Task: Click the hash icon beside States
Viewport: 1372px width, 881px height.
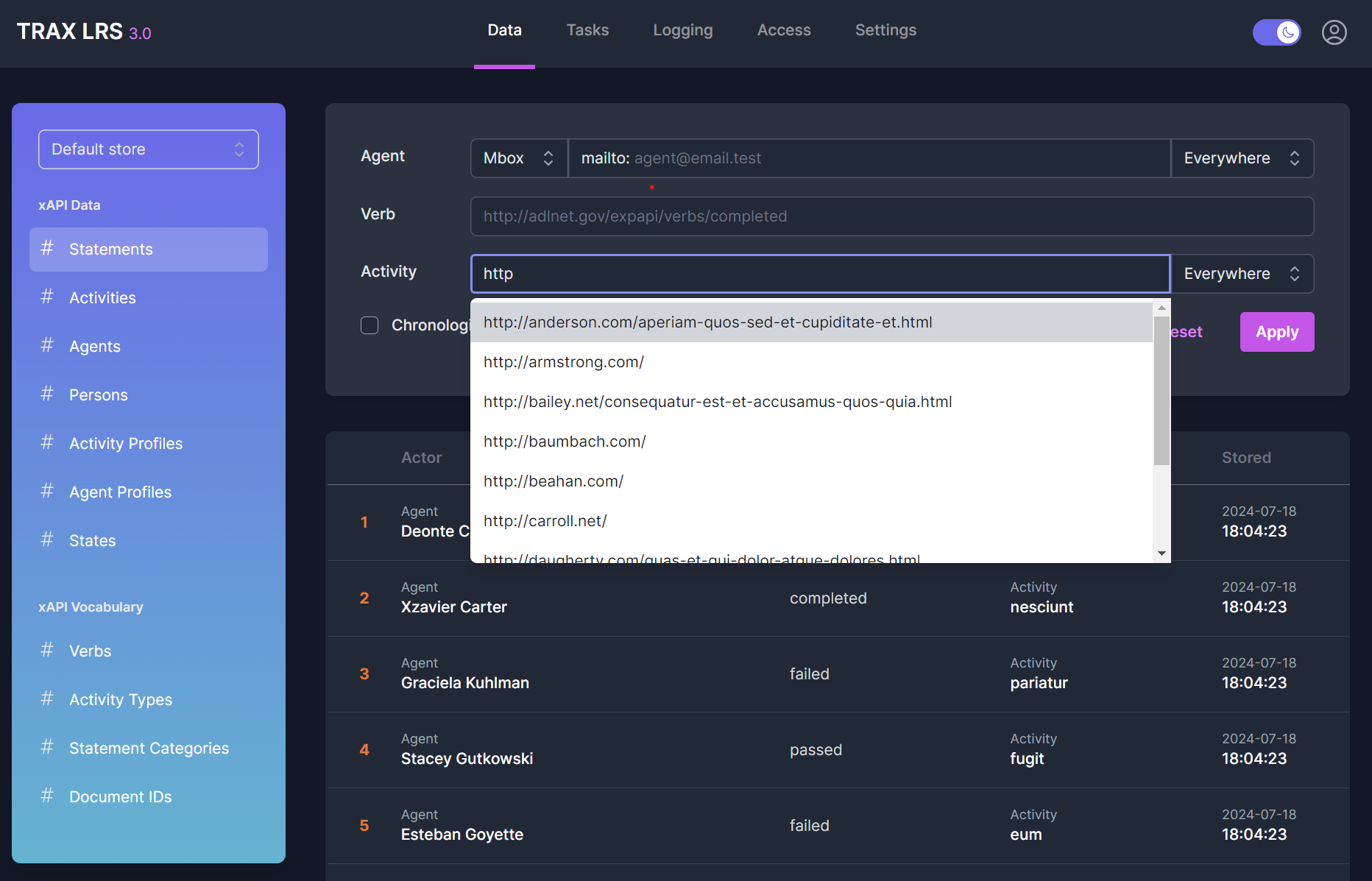Action: [x=47, y=540]
